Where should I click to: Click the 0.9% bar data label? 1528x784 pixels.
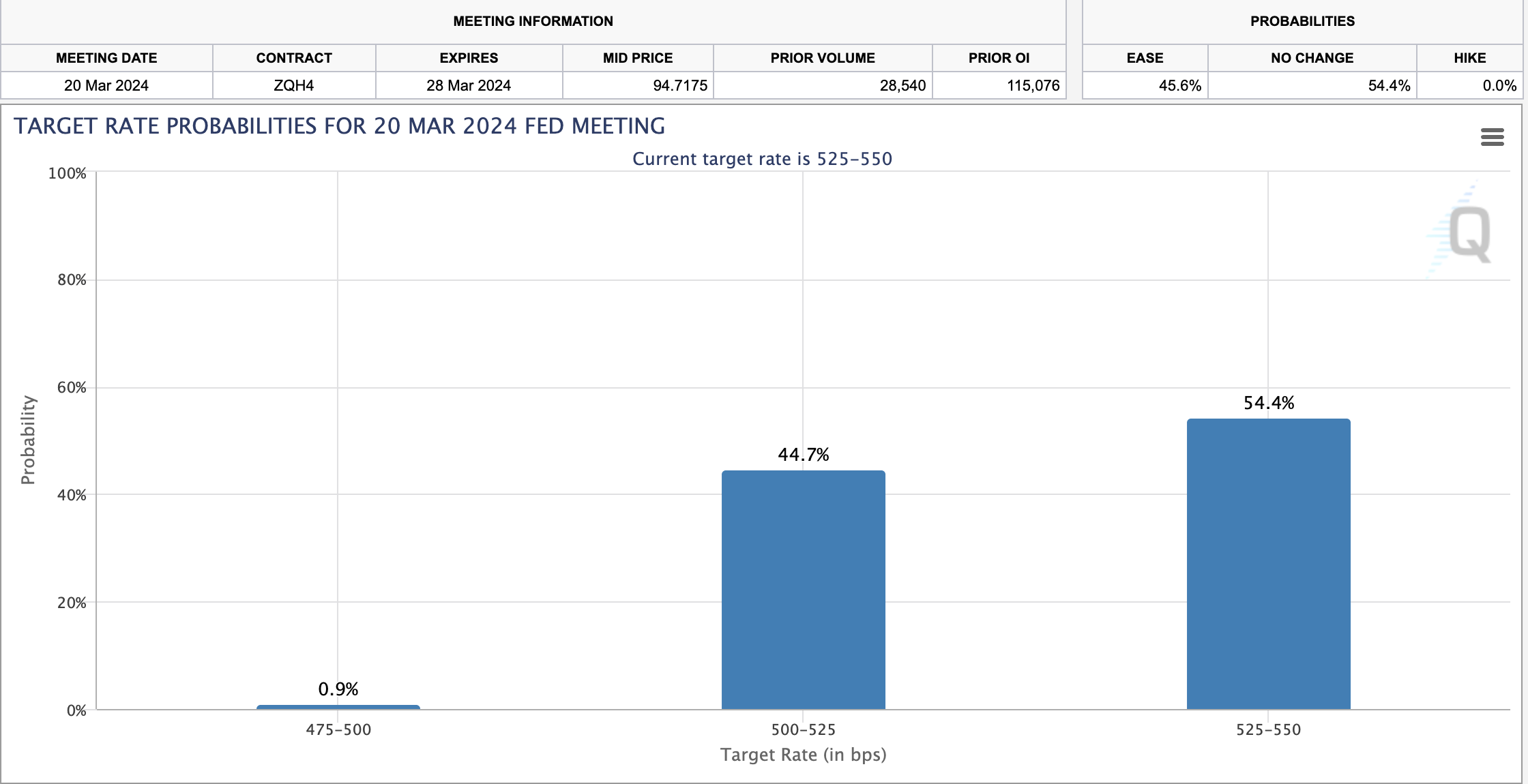coord(338,689)
